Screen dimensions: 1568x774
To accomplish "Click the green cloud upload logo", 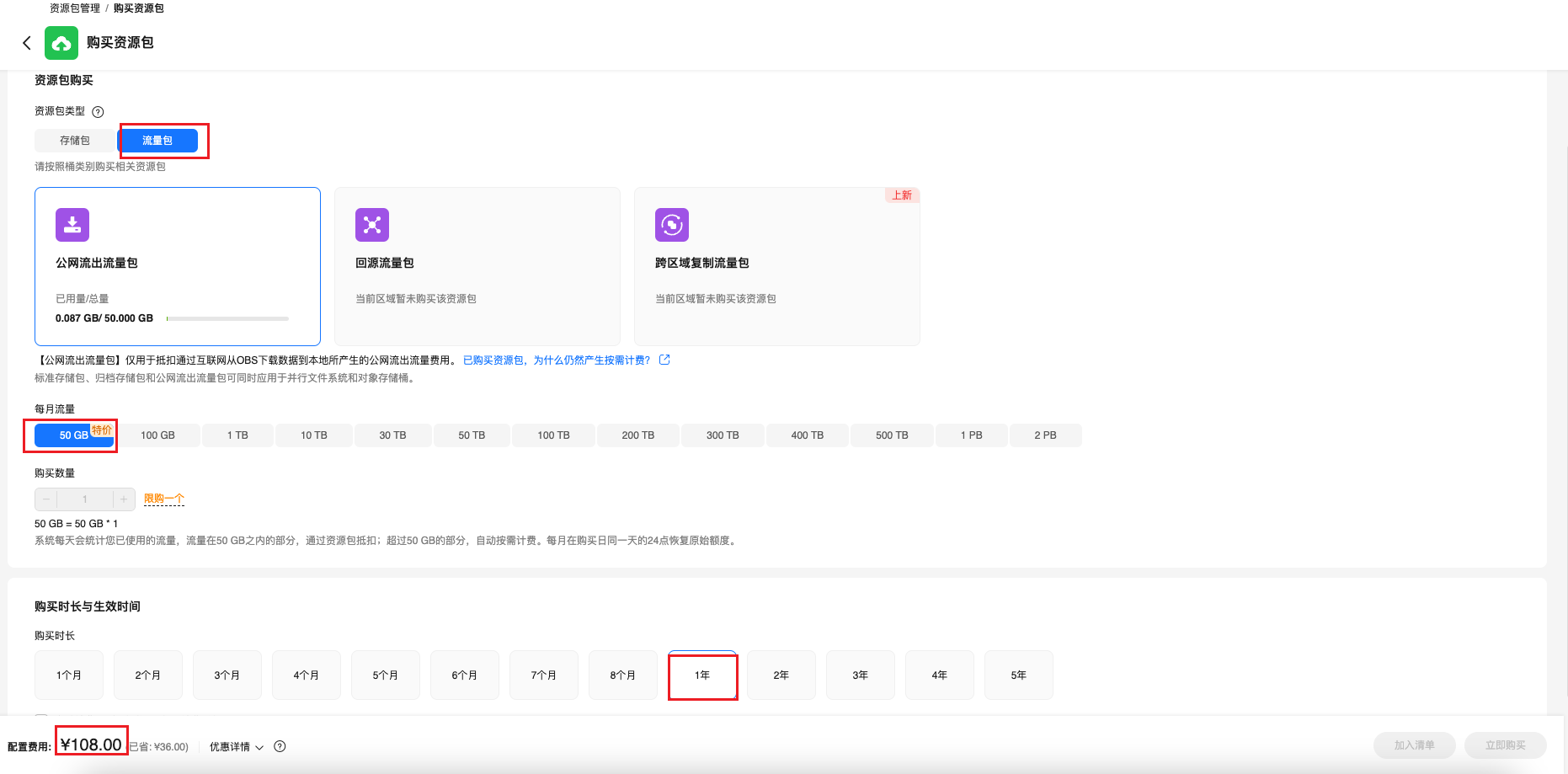I will point(61,43).
